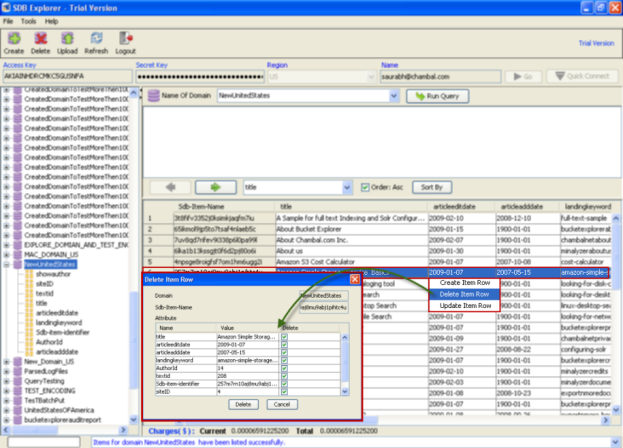The height and width of the screenshot is (448, 623).
Task: Click the previous page left arrow button
Action: (x=170, y=187)
